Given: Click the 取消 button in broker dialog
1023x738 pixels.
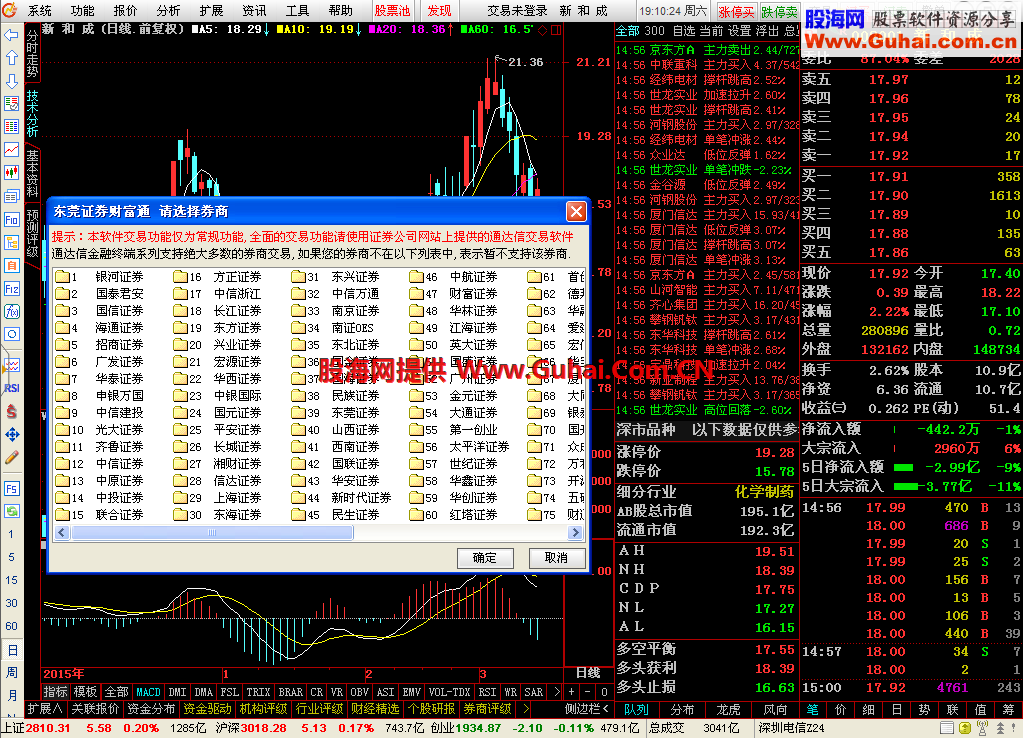Looking at the screenshot, I should [x=556, y=558].
